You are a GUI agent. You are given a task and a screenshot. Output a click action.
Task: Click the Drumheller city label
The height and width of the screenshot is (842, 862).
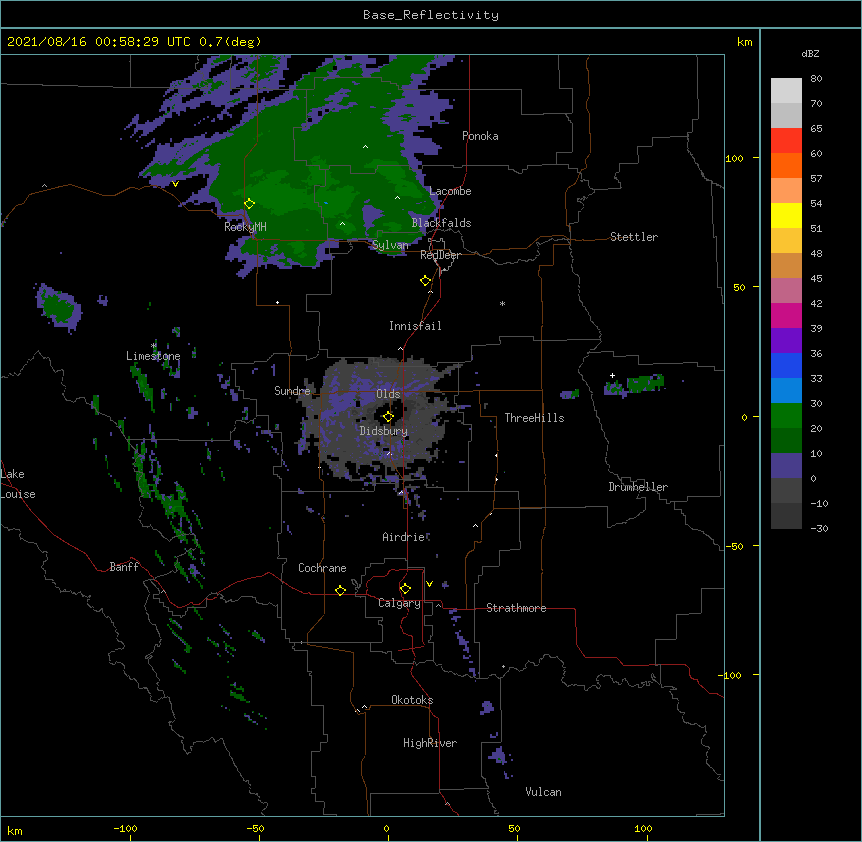638,487
